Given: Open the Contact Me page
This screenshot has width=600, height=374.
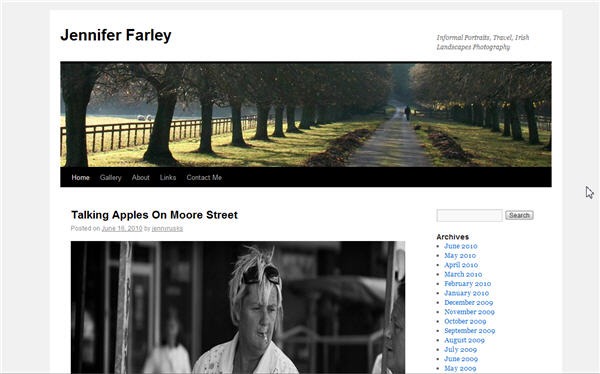Looking at the screenshot, I should click(204, 178).
